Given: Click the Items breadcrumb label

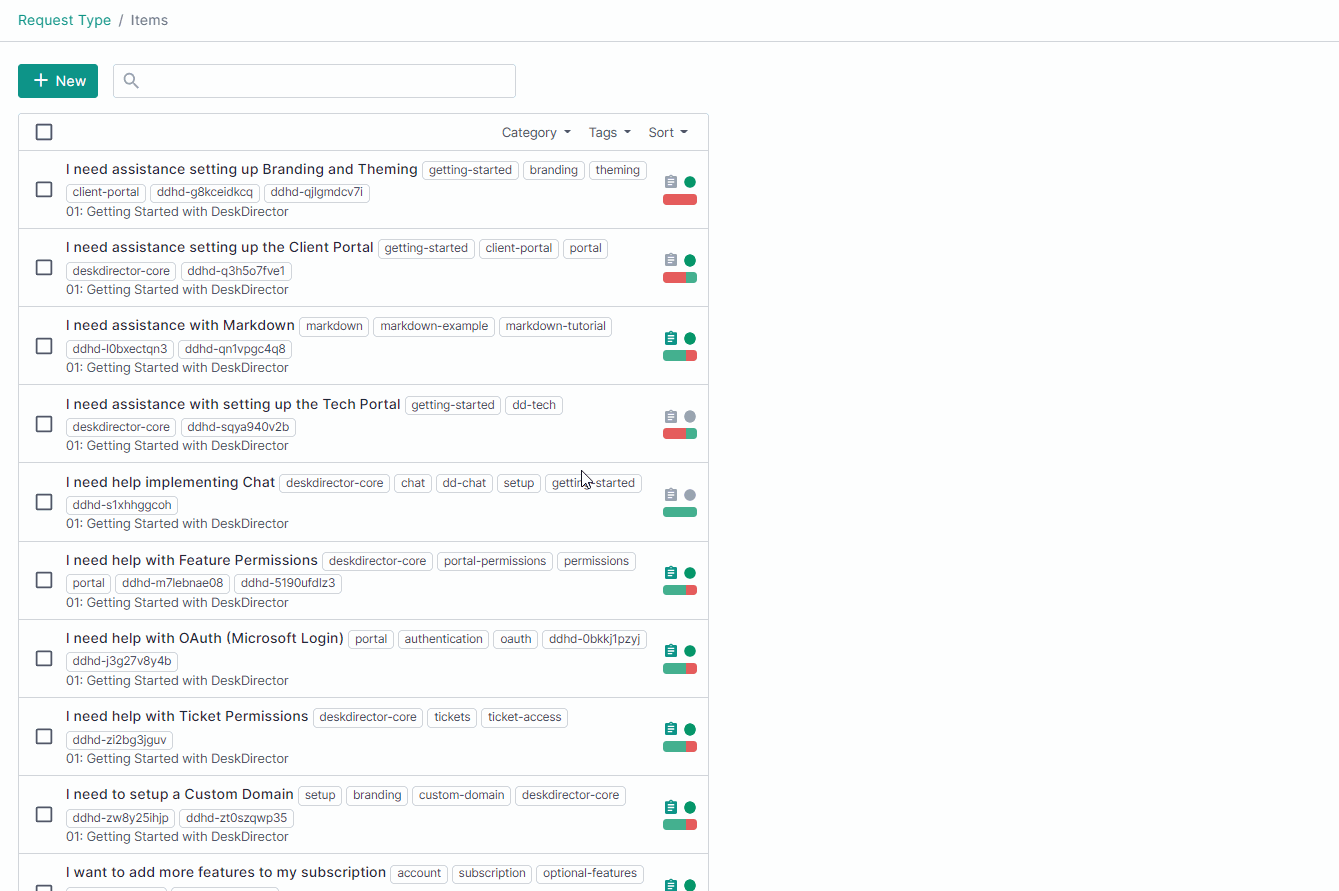Looking at the screenshot, I should coord(149,20).
